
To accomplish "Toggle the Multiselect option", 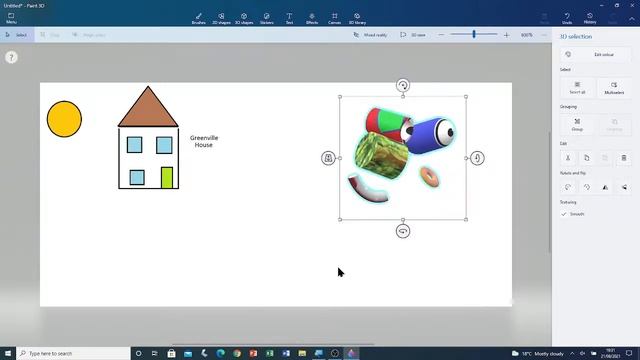I will (x=614, y=88).
